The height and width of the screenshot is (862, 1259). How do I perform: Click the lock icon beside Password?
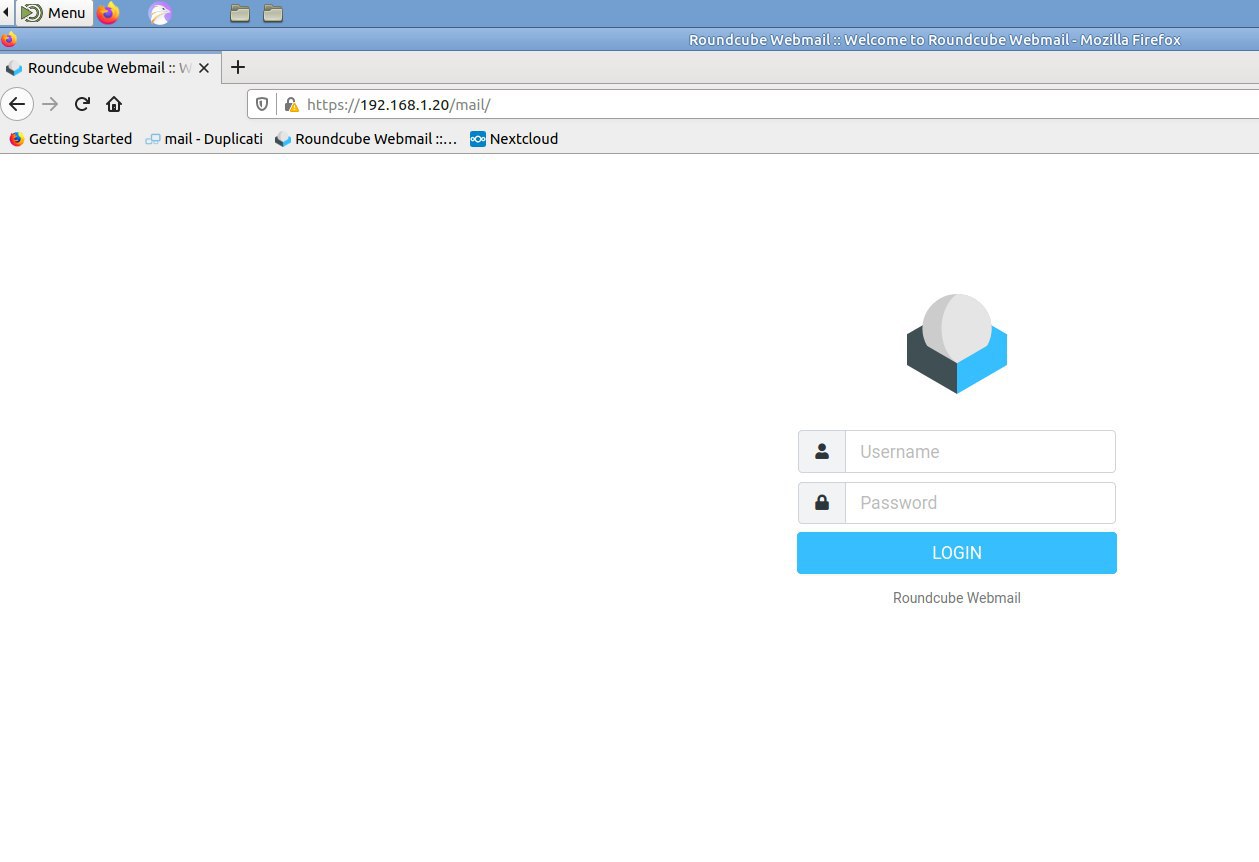[822, 503]
